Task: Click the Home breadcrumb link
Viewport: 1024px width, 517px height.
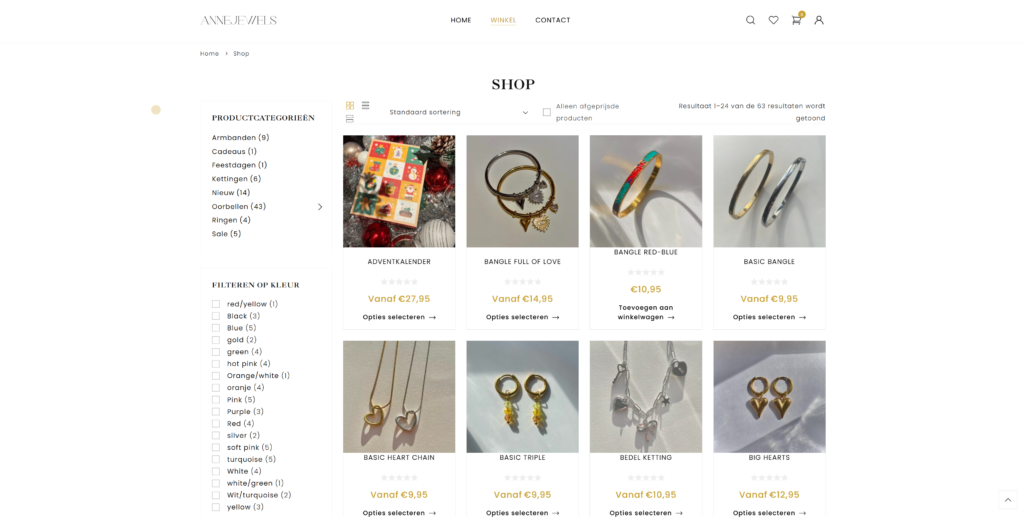Action: tap(209, 54)
